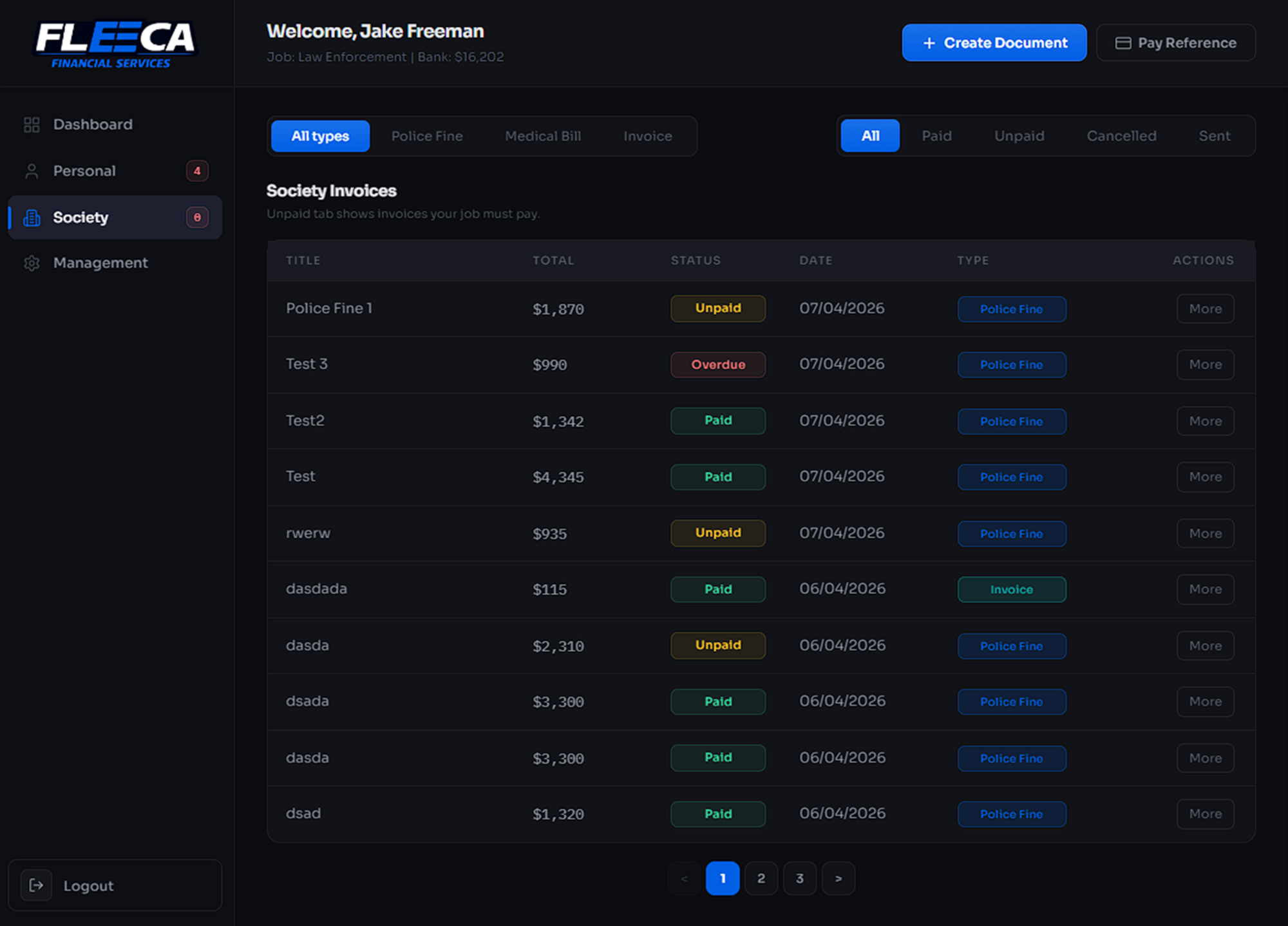Select the All types tab
1288x926 pixels.
coord(320,136)
